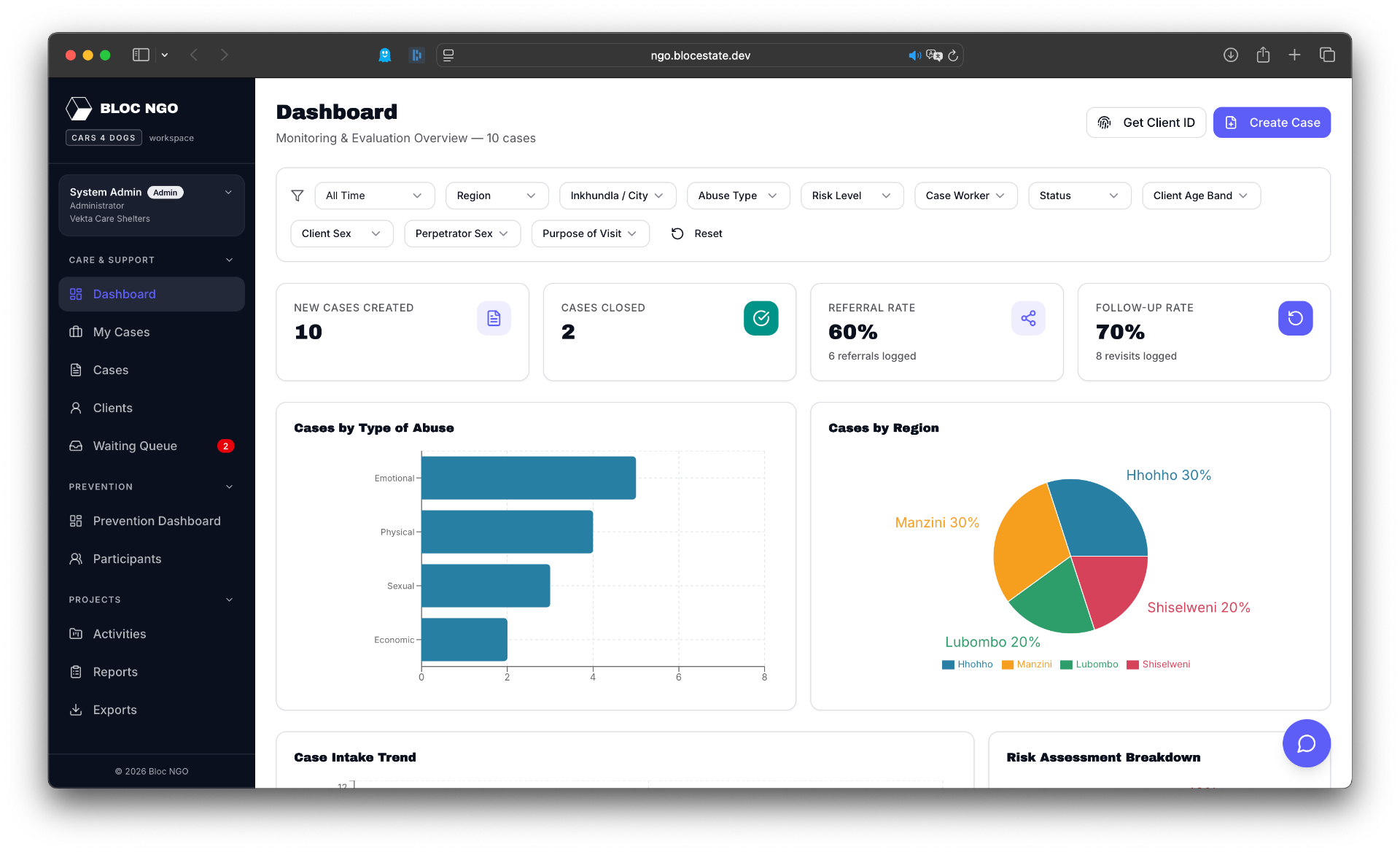Open the Risk Level dropdown
Viewport: 1400px width, 852px height.
(x=852, y=195)
